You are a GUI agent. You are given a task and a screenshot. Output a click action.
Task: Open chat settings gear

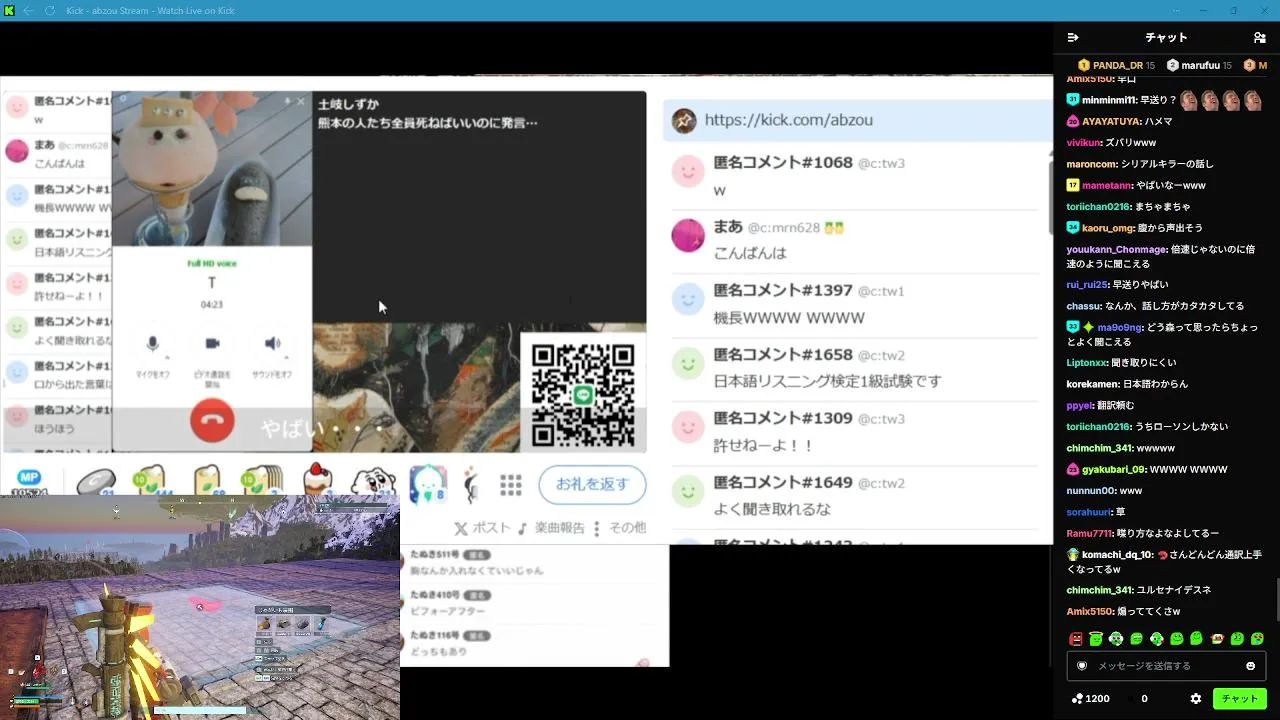(1195, 699)
